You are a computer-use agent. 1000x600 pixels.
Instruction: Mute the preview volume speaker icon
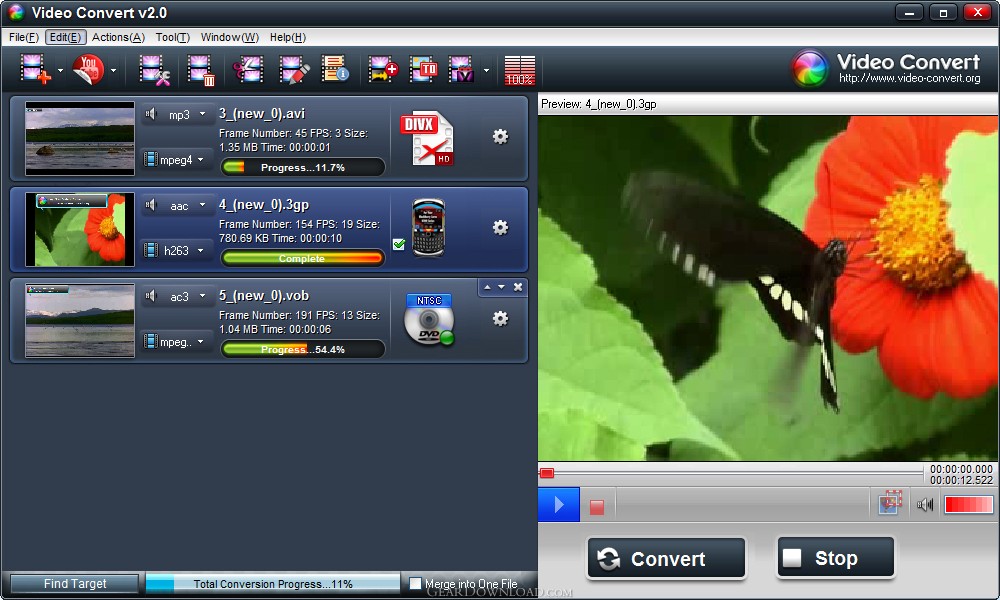tap(925, 505)
